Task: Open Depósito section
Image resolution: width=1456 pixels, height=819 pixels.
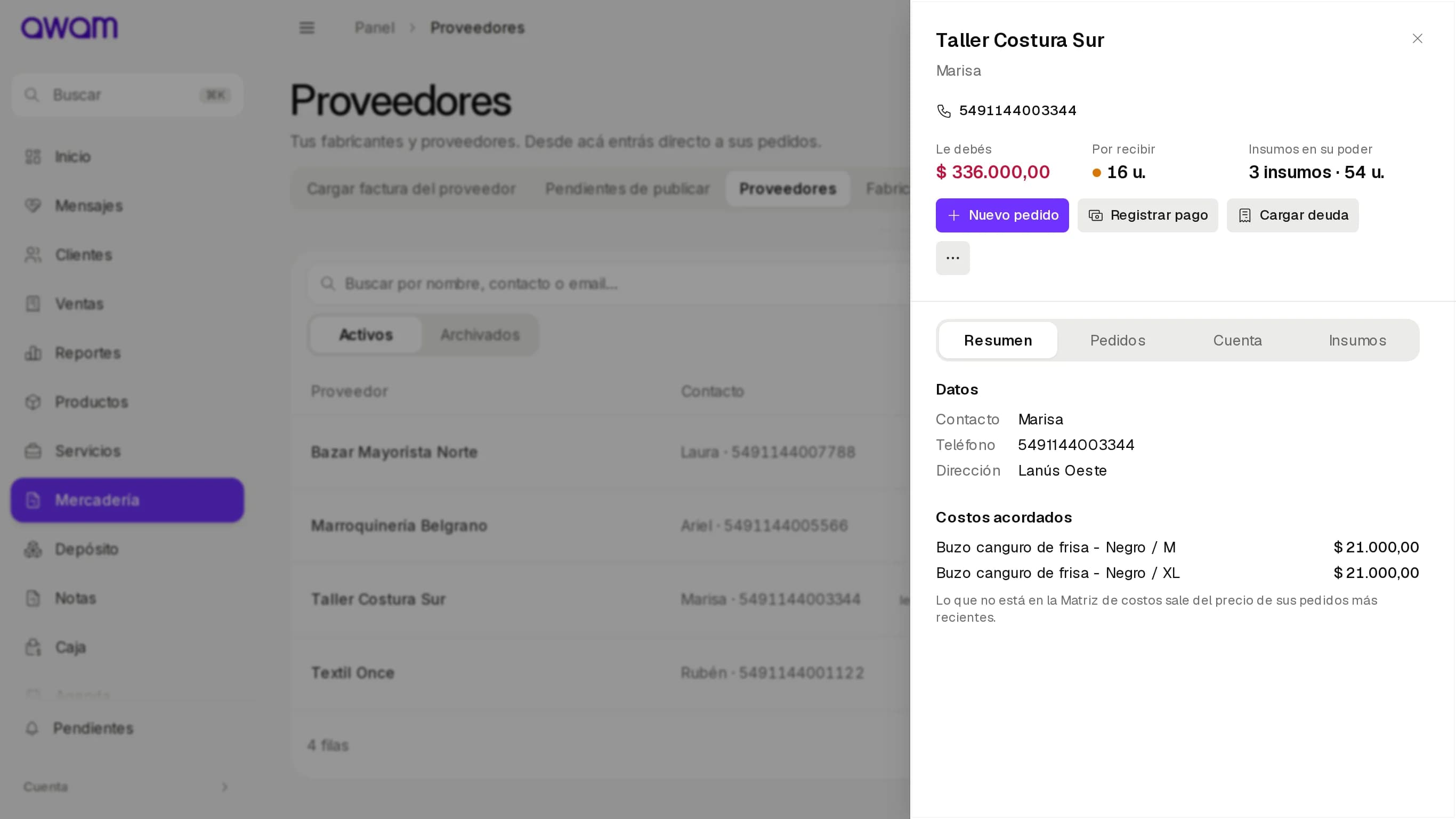Action: pos(127,549)
